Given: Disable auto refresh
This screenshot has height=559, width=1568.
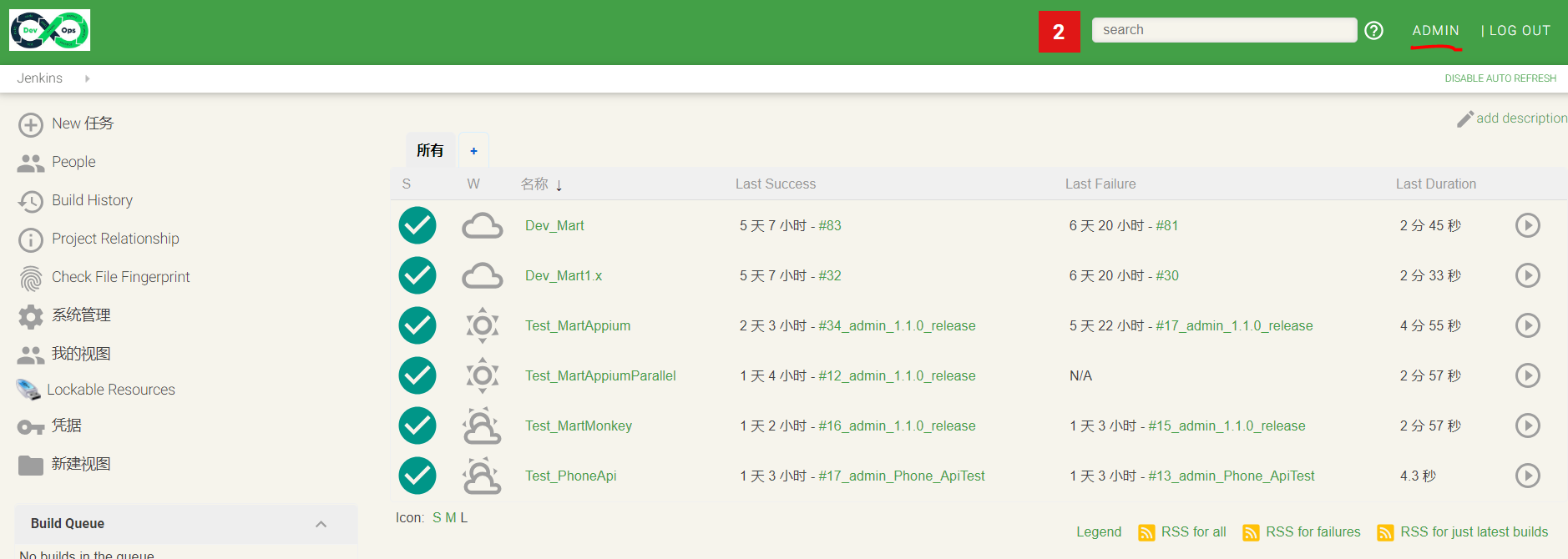Looking at the screenshot, I should (1500, 78).
